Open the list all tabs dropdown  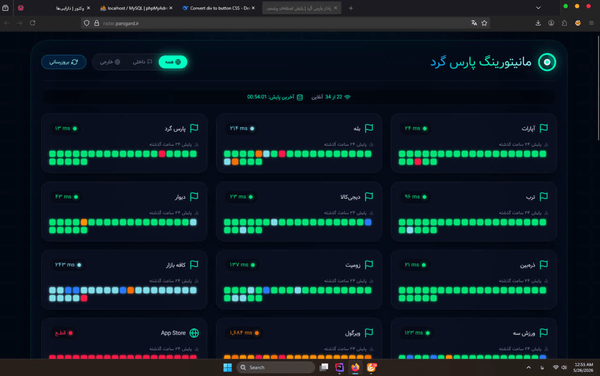[x=538, y=8]
